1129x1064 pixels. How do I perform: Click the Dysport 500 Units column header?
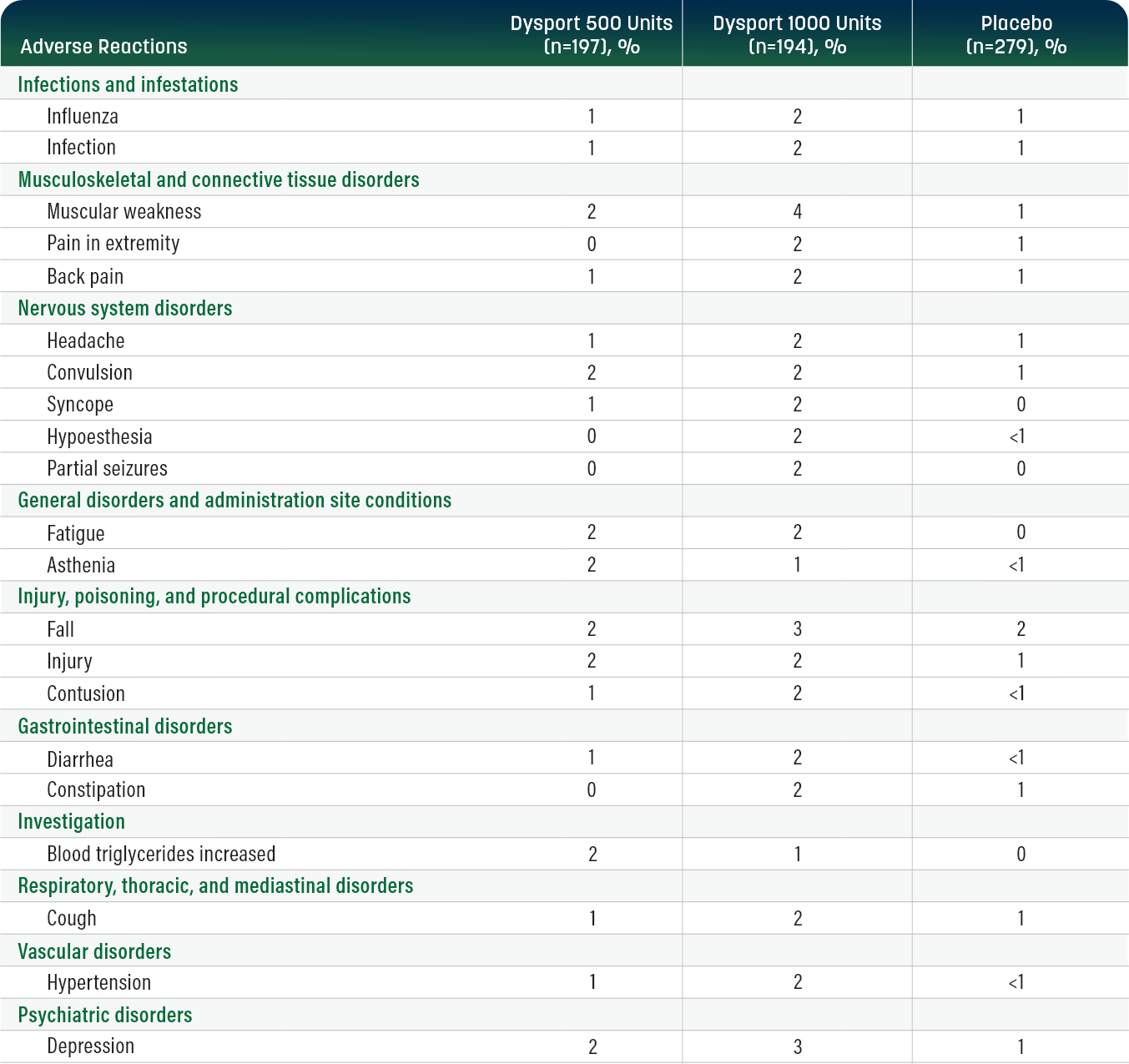point(592,34)
